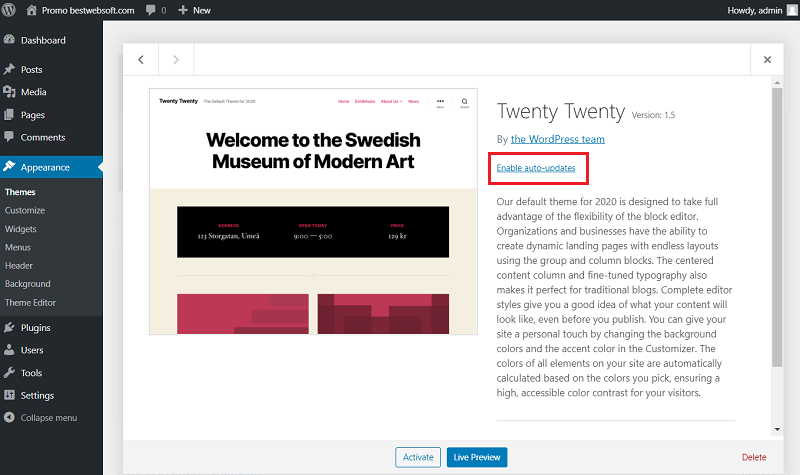Show next theme with right arrow
Image resolution: width=800 pixels, height=475 pixels.
(x=176, y=60)
